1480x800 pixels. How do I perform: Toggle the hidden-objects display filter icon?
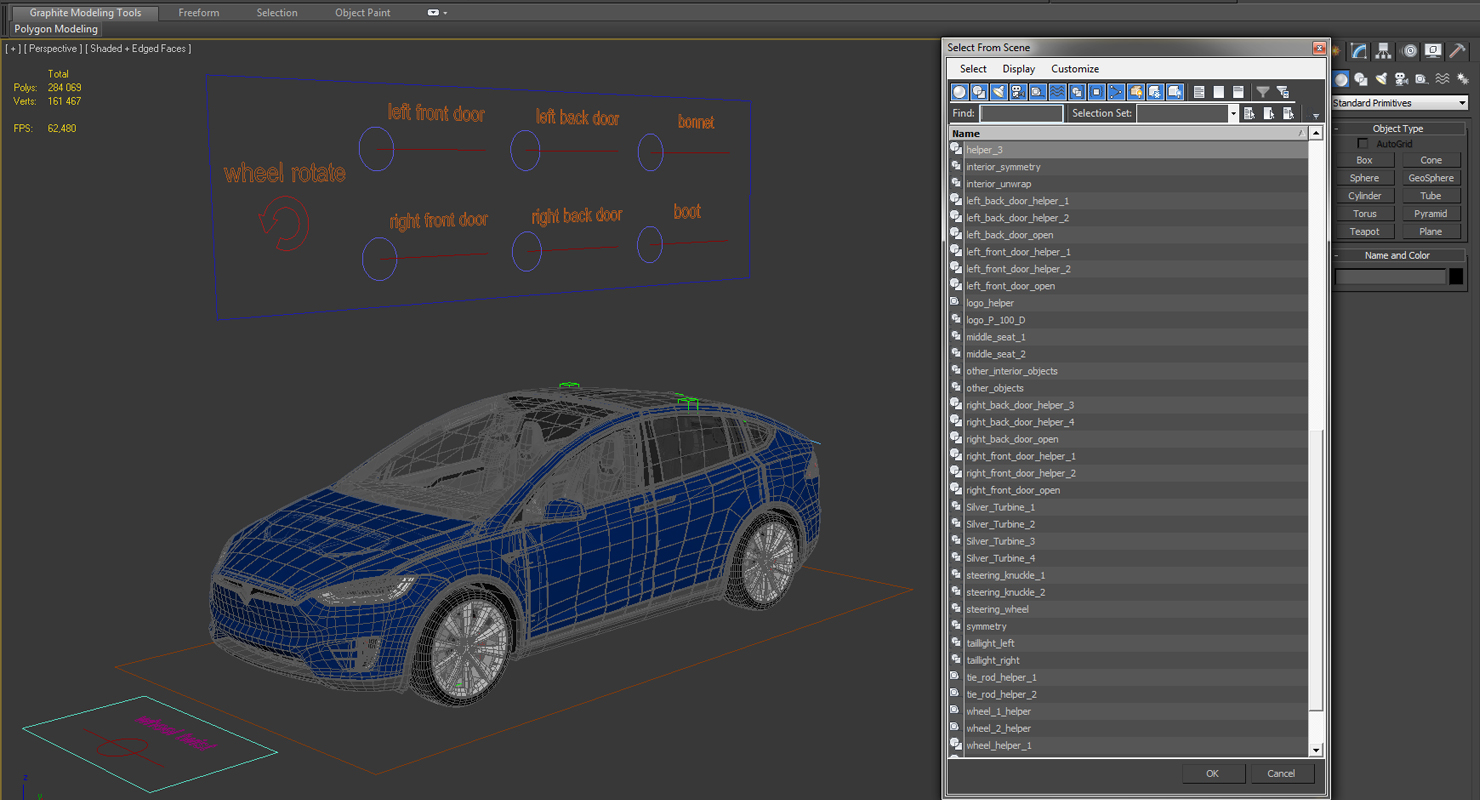[1175, 92]
